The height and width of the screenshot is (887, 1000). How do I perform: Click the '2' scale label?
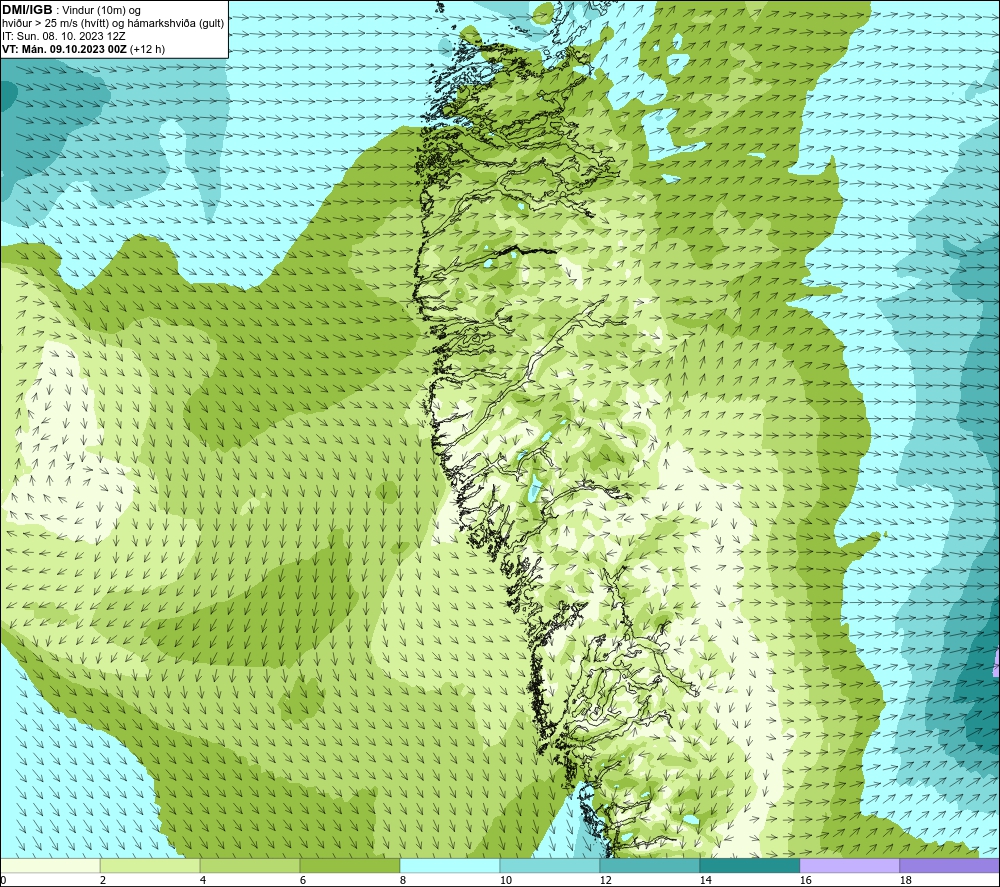tap(103, 881)
